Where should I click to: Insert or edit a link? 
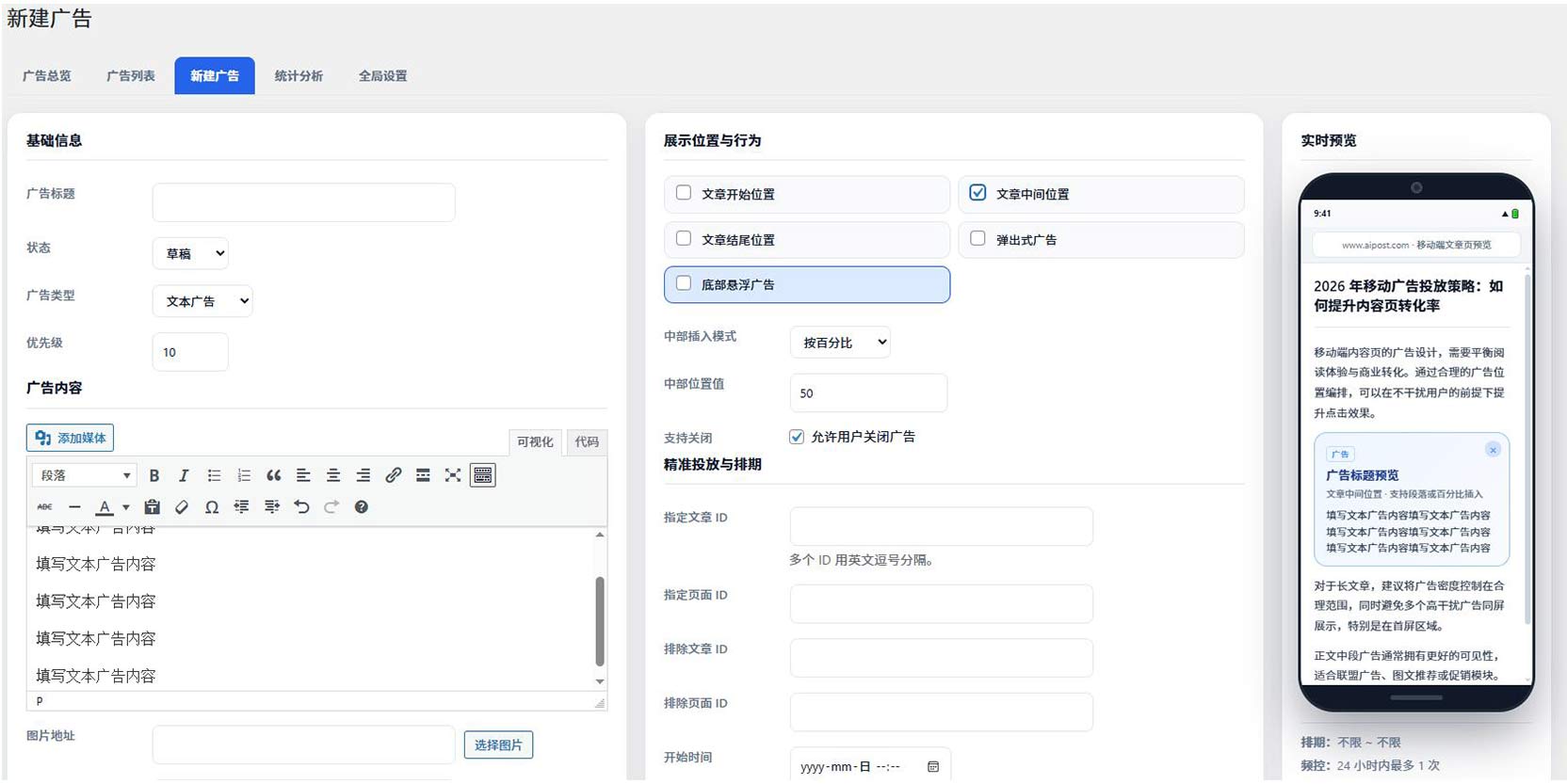[394, 475]
